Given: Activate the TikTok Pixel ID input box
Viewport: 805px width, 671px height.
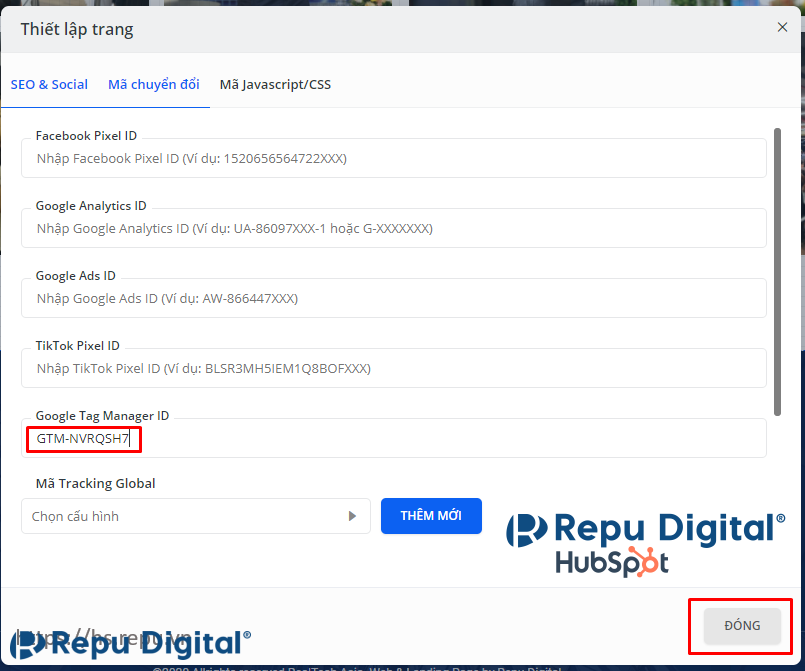Looking at the screenshot, I should tap(394, 368).
